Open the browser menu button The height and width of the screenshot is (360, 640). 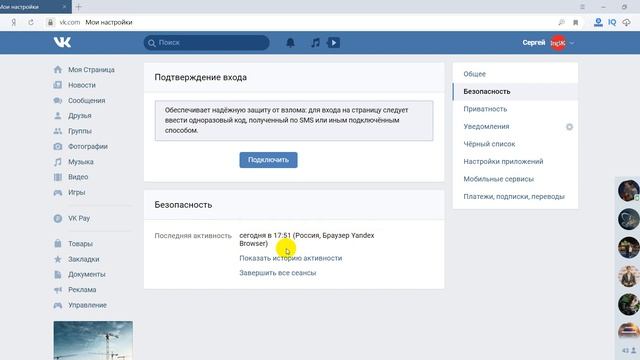tap(582, 7)
